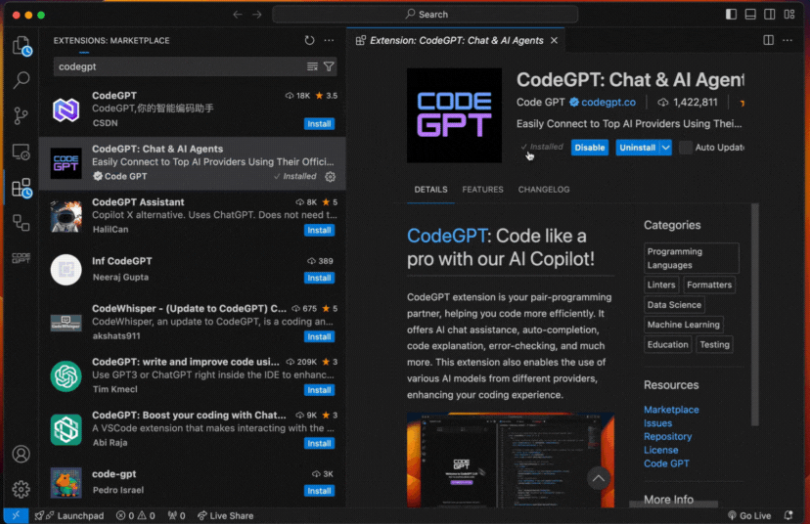Install the CSDN CodeGPT extension
Viewport: 810px width, 524px height.
click(x=319, y=124)
